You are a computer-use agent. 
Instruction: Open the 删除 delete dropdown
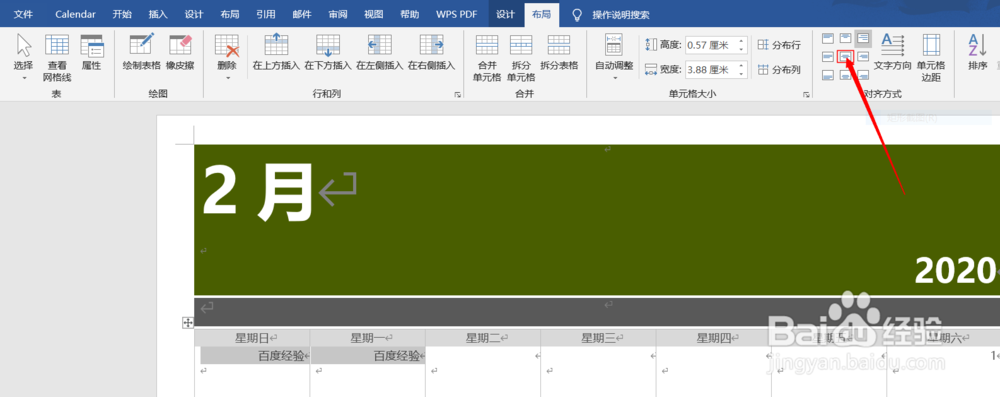pos(226,57)
